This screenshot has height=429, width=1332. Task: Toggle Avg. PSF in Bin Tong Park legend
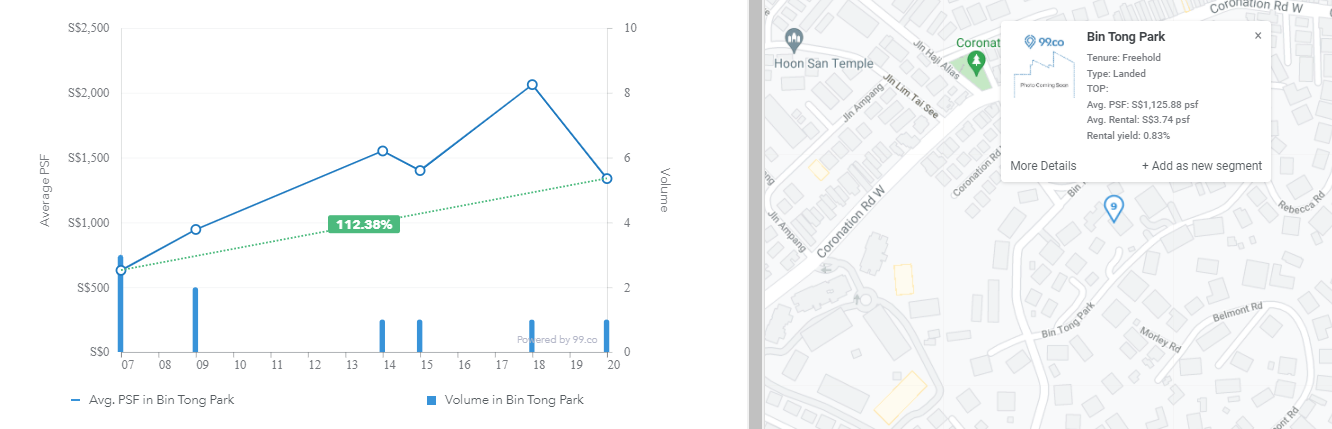153,400
